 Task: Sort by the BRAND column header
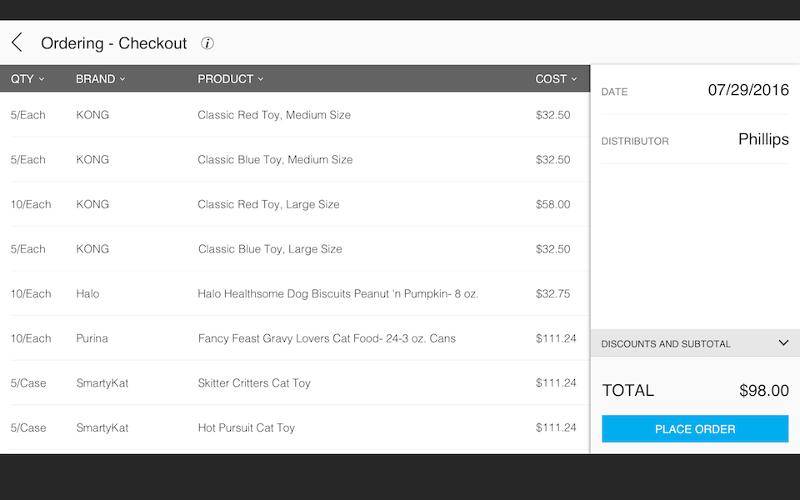click(101, 79)
